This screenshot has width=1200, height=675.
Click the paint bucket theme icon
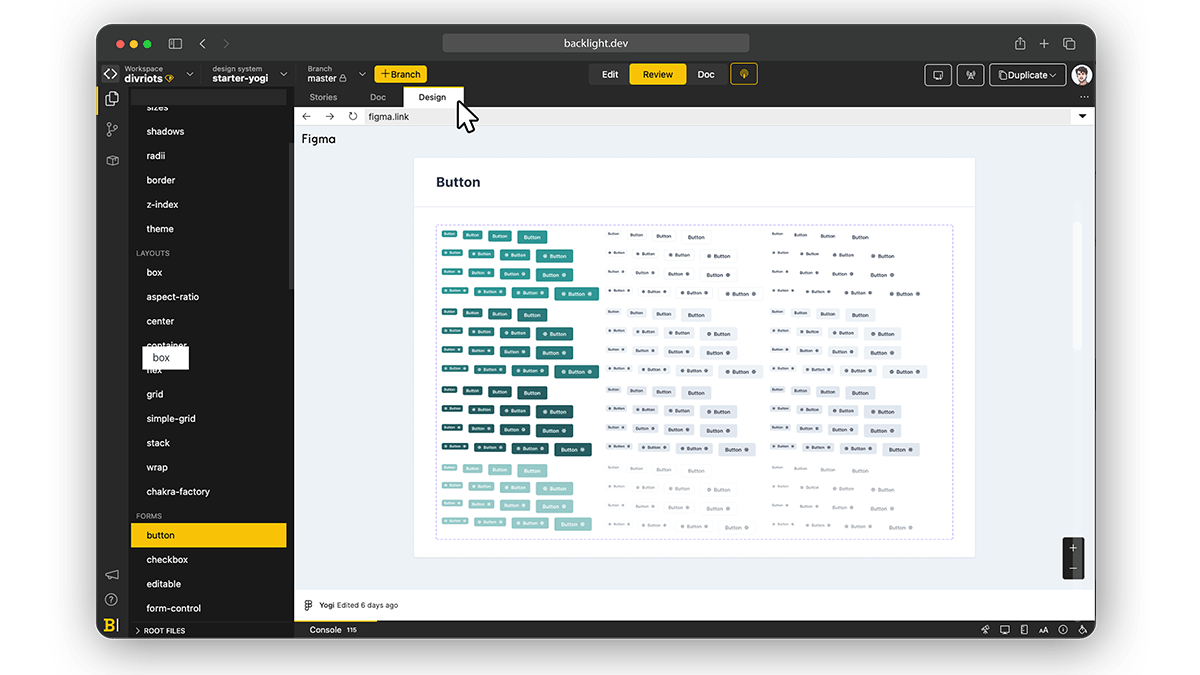pos(1083,630)
